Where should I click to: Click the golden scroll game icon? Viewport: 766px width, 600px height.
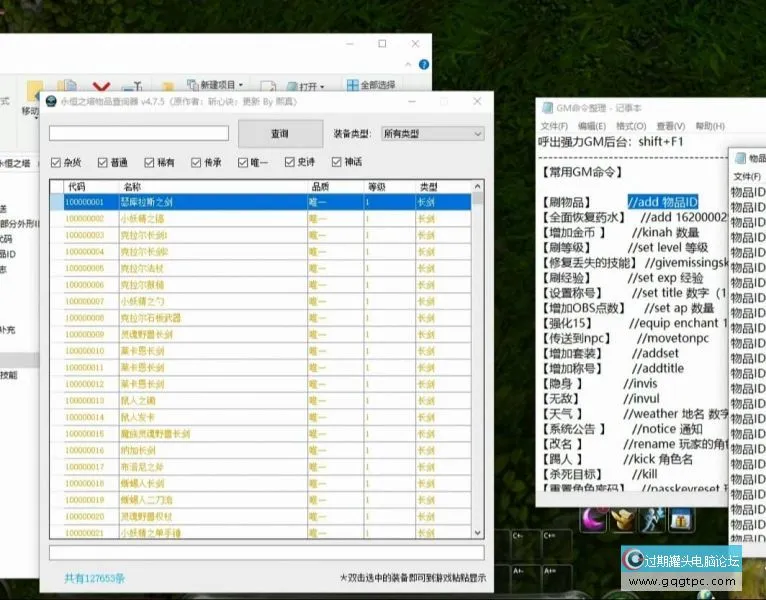pos(623,520)
